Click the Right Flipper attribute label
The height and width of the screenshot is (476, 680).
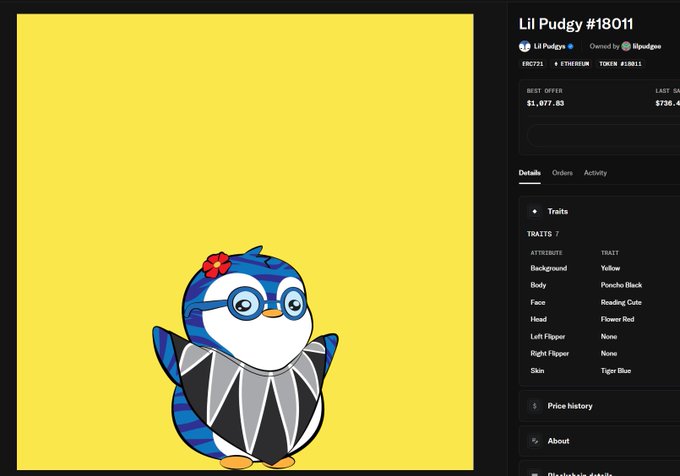click(549, 354)
